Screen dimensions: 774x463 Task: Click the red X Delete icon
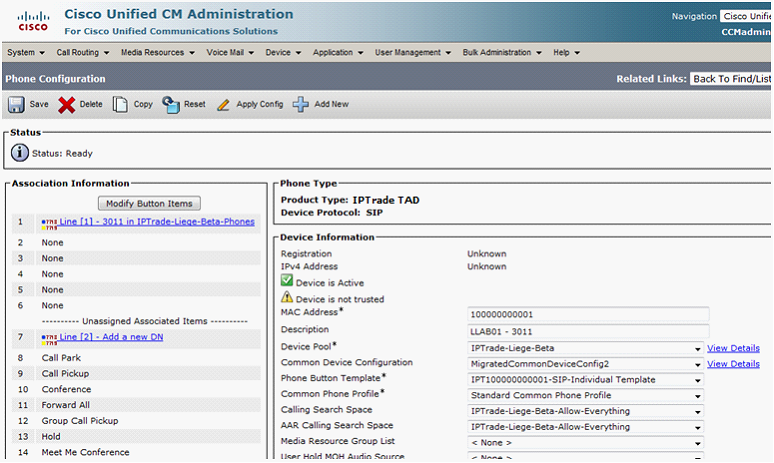tap(67, 105)
